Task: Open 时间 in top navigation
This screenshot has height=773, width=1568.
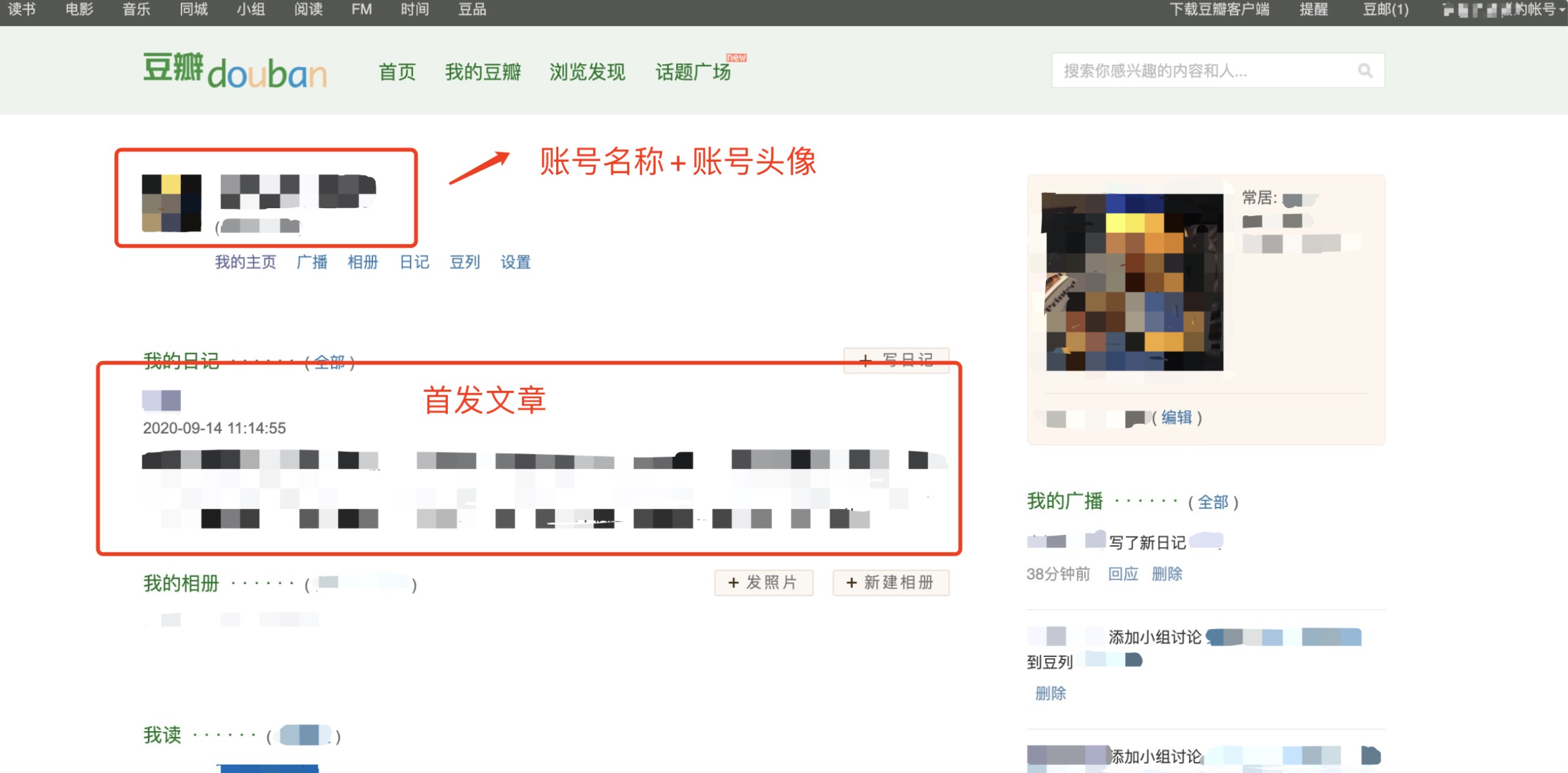Action: point(415,10)
